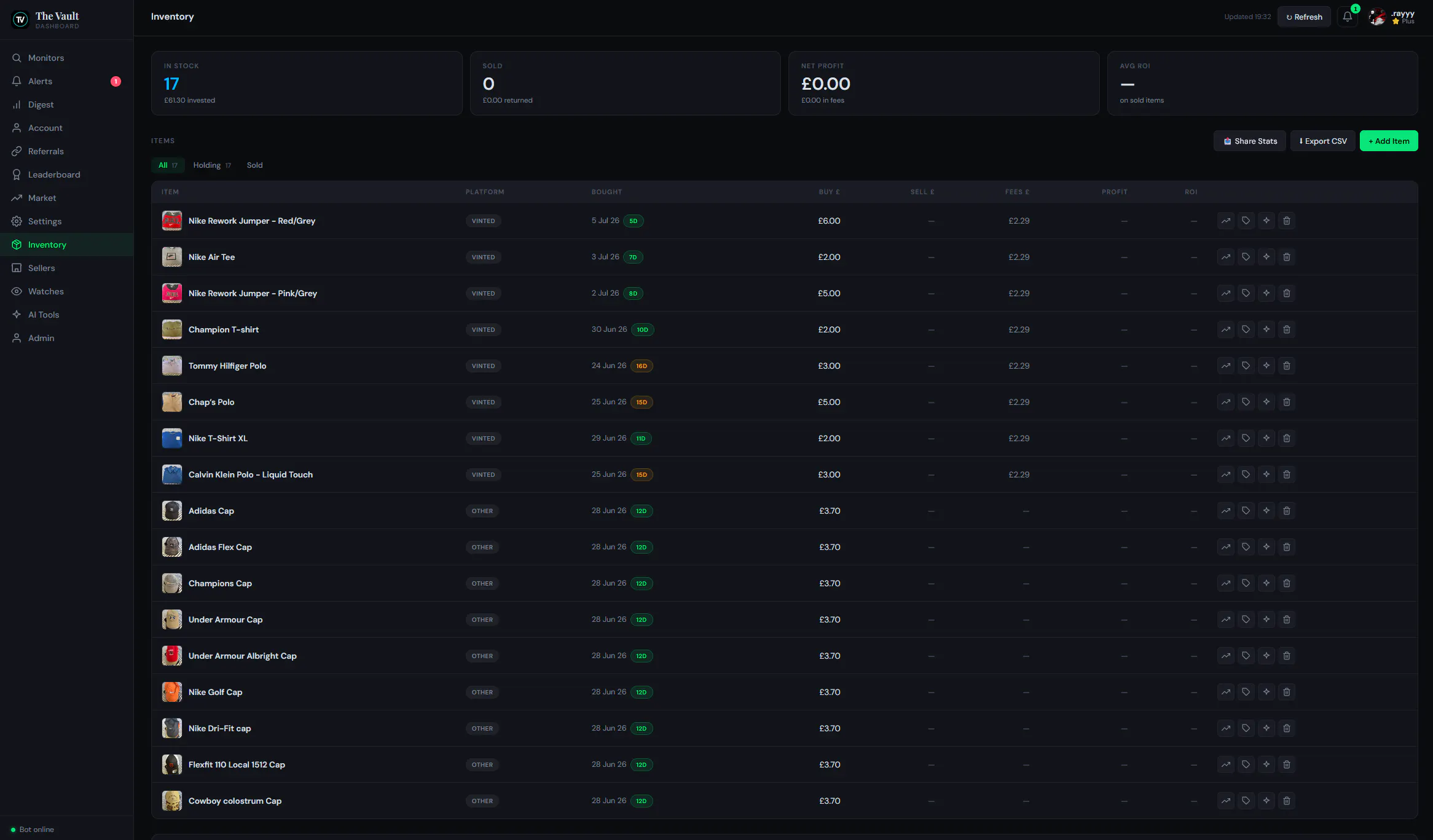Viewport: 1433px width, 840px height.
Task: Delete Tommy Hilfiger Polo with trash icon
Action: coord(1286,366)
